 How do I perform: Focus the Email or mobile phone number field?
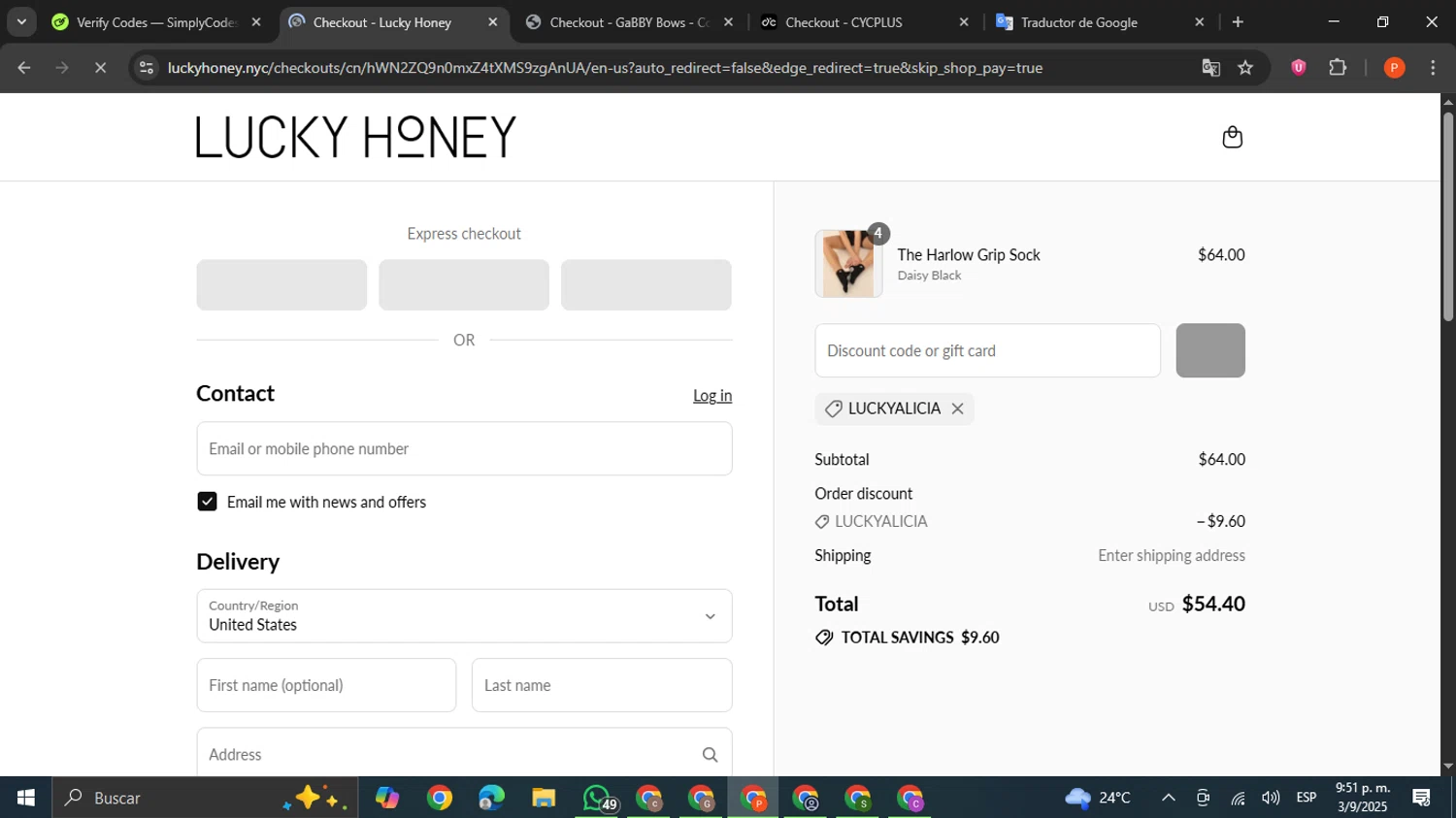tap(464, 448)
